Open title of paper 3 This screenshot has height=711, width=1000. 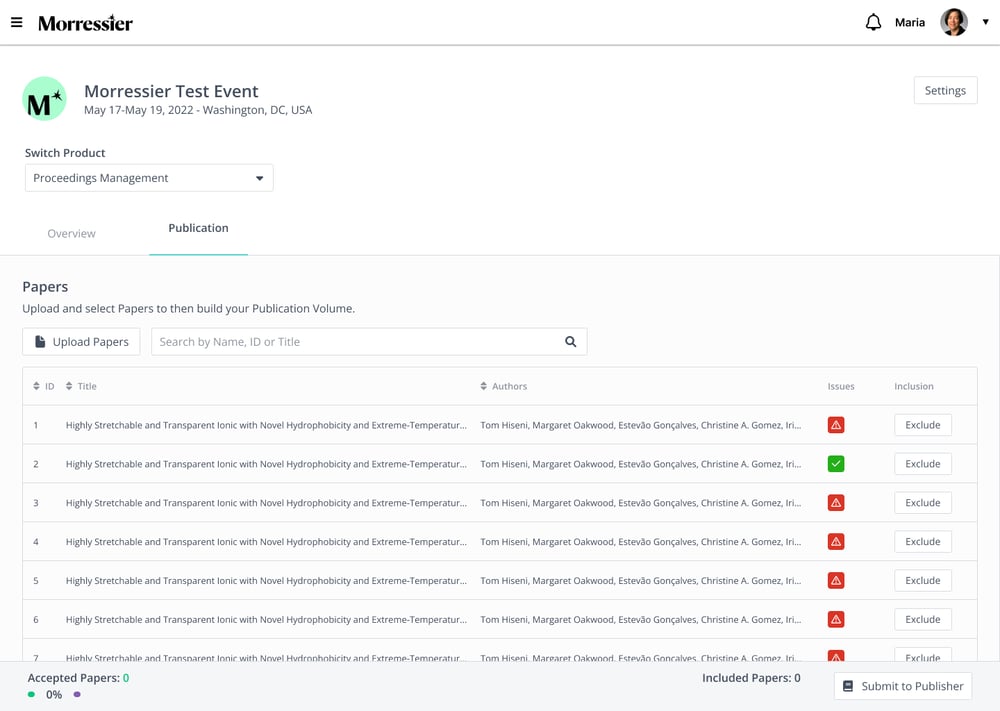(x=266, y=503)
